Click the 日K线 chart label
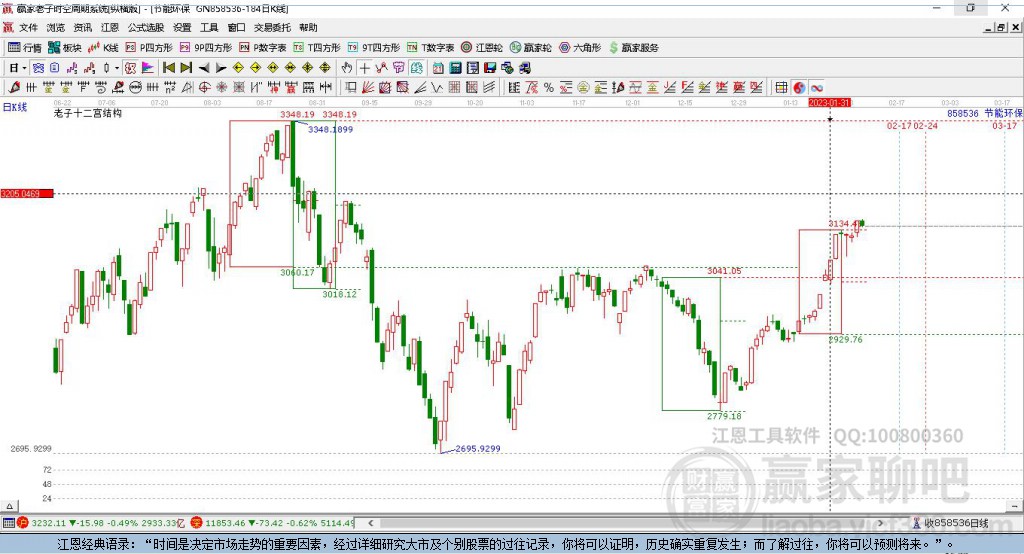The width and height of the screenshot is (1024, 554). (x=15, y=107)
